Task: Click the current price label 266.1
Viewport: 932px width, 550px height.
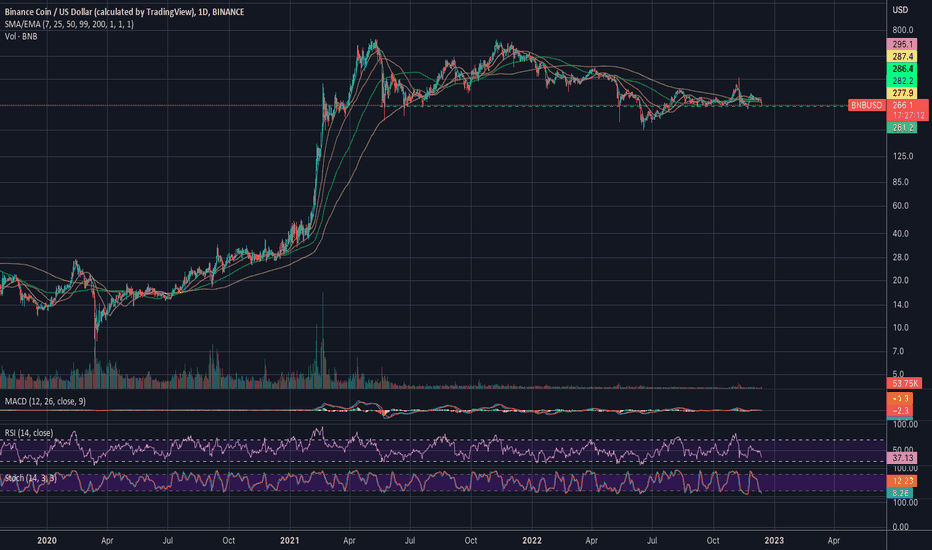Action: point(902,105)
